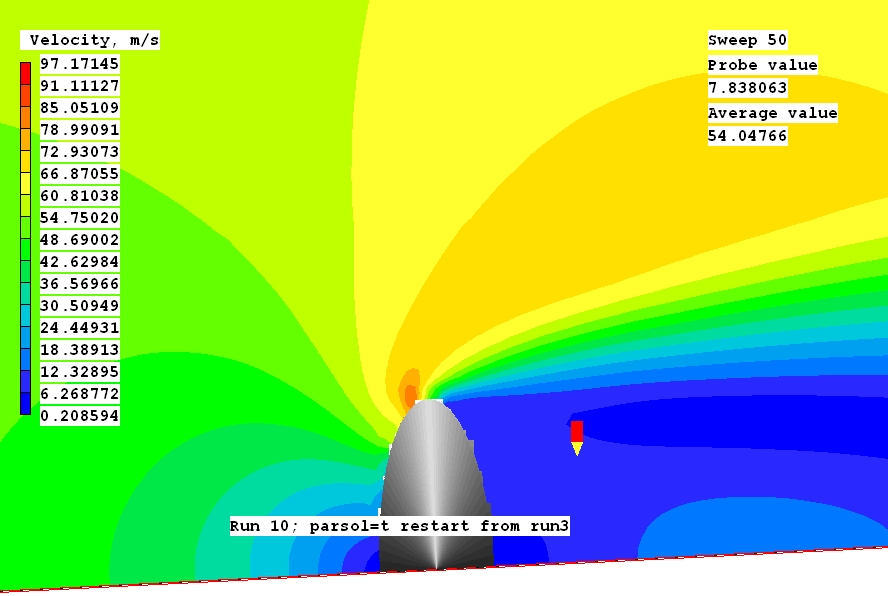Click the 30.50949 legend value
888x596 pixels.
79,305
